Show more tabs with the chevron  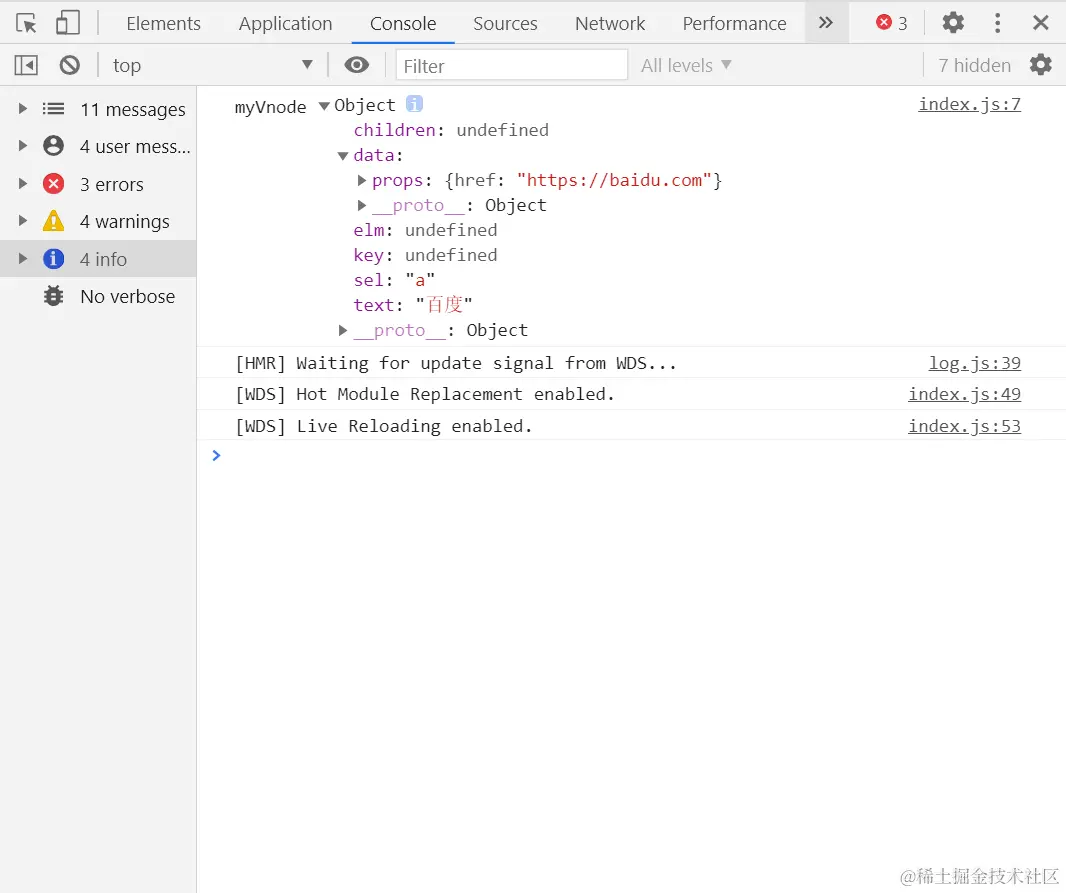[825, 23]
